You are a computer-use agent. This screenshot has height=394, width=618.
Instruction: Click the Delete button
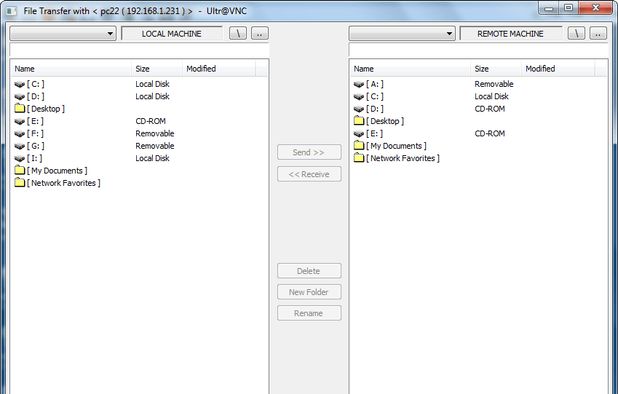click(309, 271)
